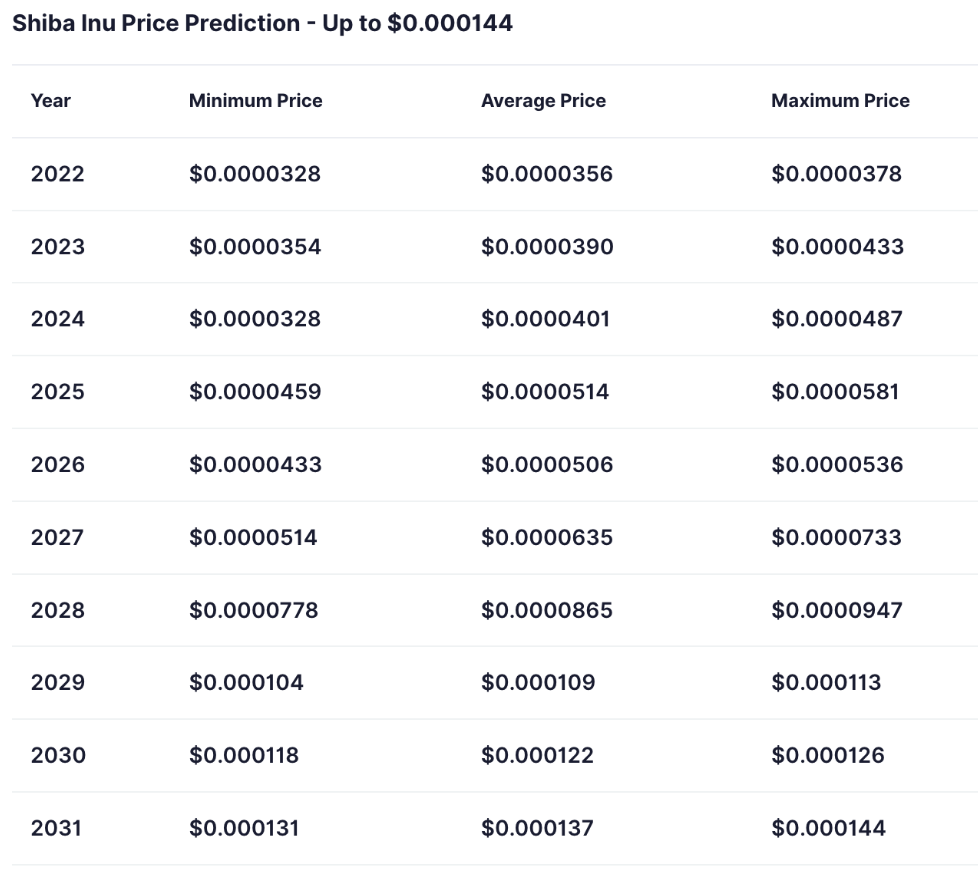
Task: Click the 2025 maximum price $0.0000581
Action: pos(835,392)
